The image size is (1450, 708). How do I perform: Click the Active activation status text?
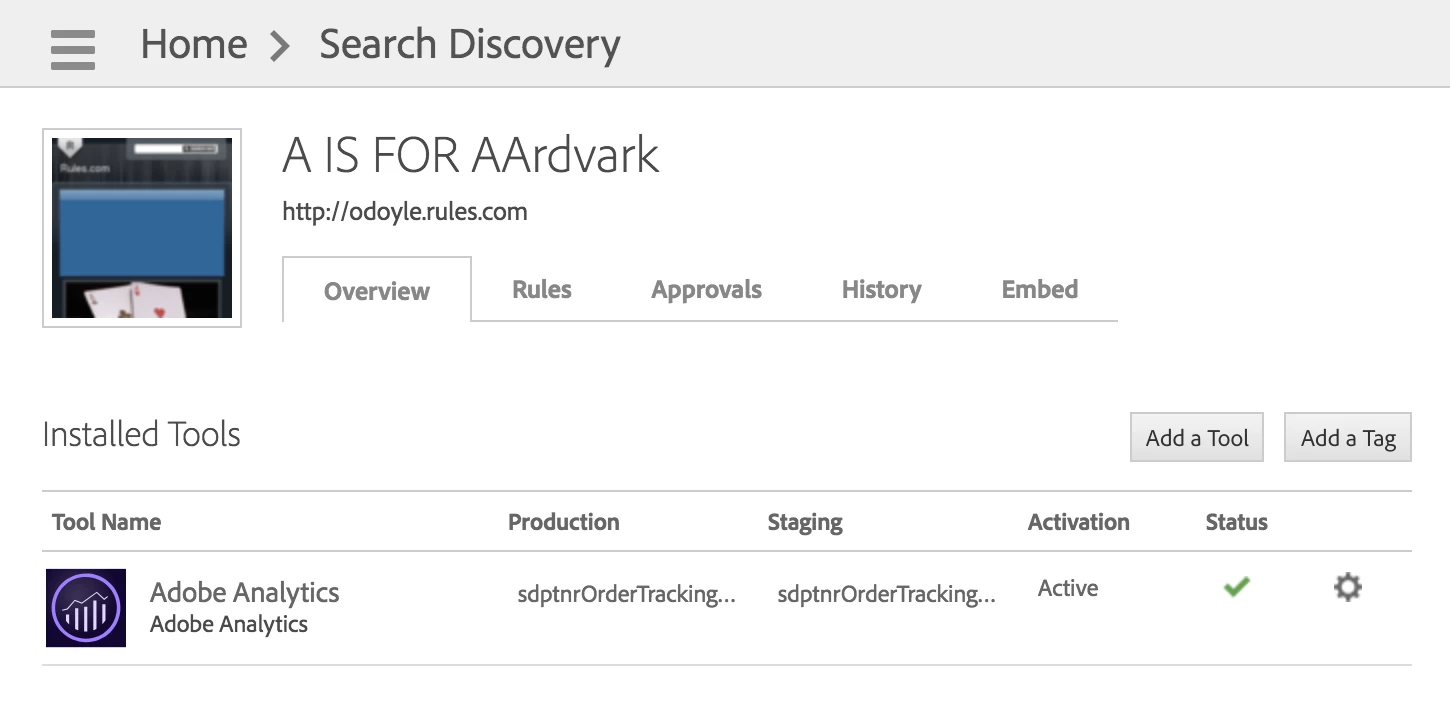(x=1068, y=588)
